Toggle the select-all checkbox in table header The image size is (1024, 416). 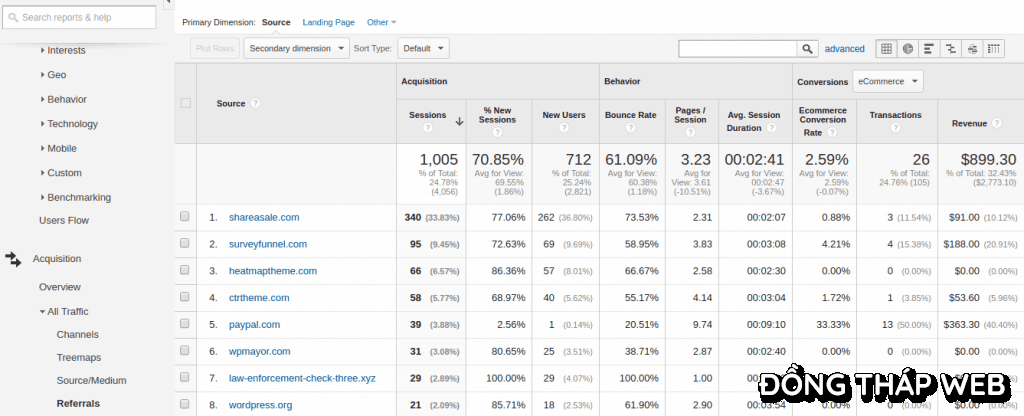tap(185, 103)
